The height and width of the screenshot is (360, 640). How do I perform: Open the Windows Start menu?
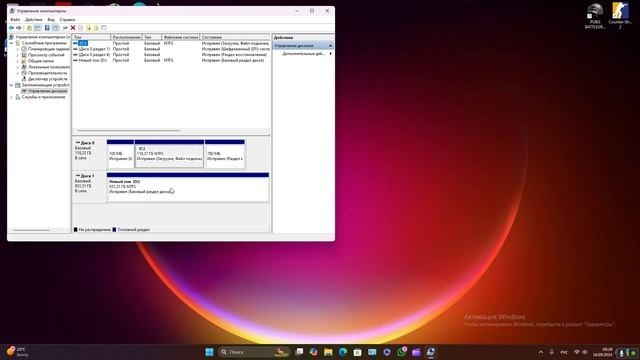click(x=209, y=352)
